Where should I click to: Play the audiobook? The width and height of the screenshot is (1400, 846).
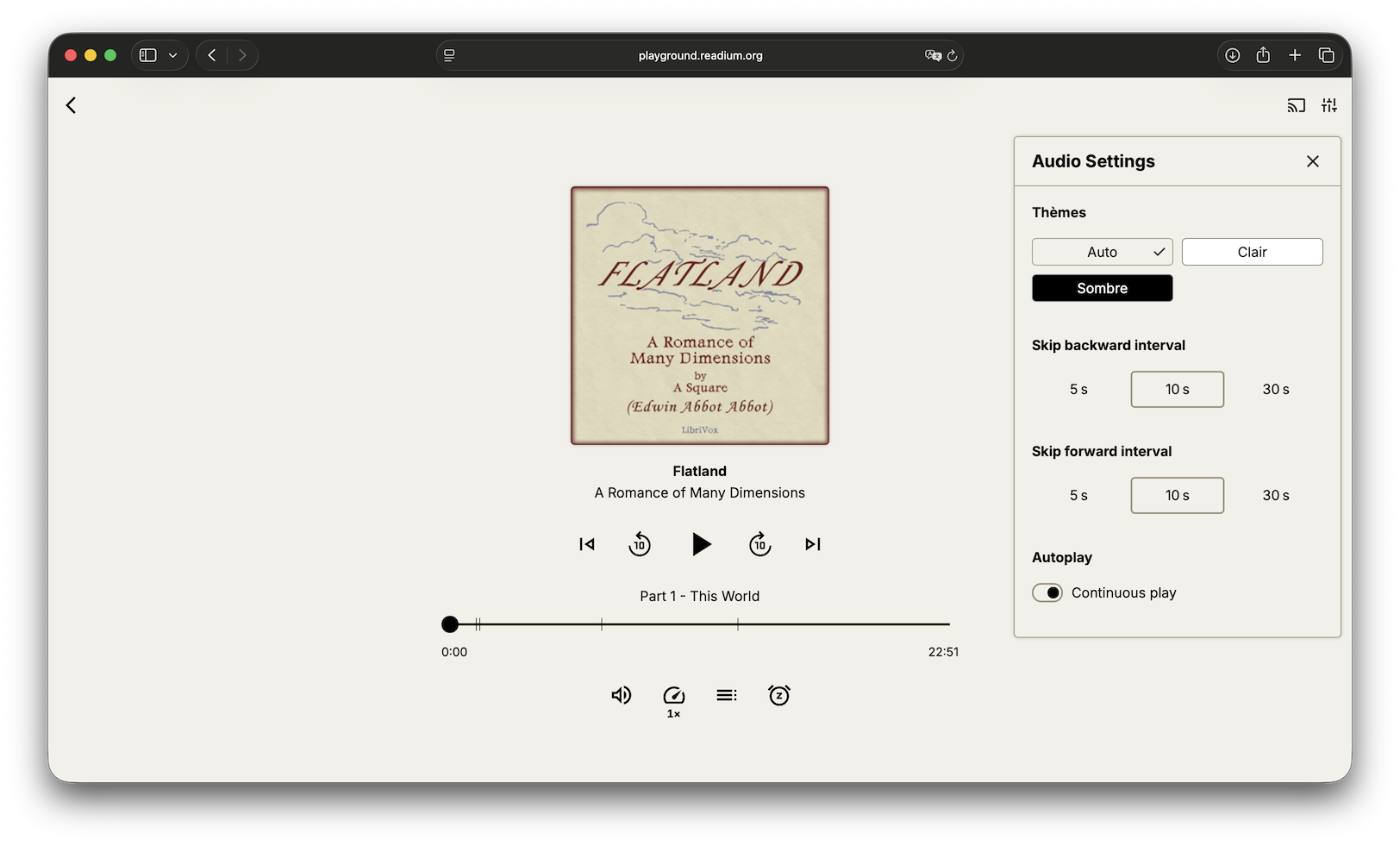click(701, 544)
